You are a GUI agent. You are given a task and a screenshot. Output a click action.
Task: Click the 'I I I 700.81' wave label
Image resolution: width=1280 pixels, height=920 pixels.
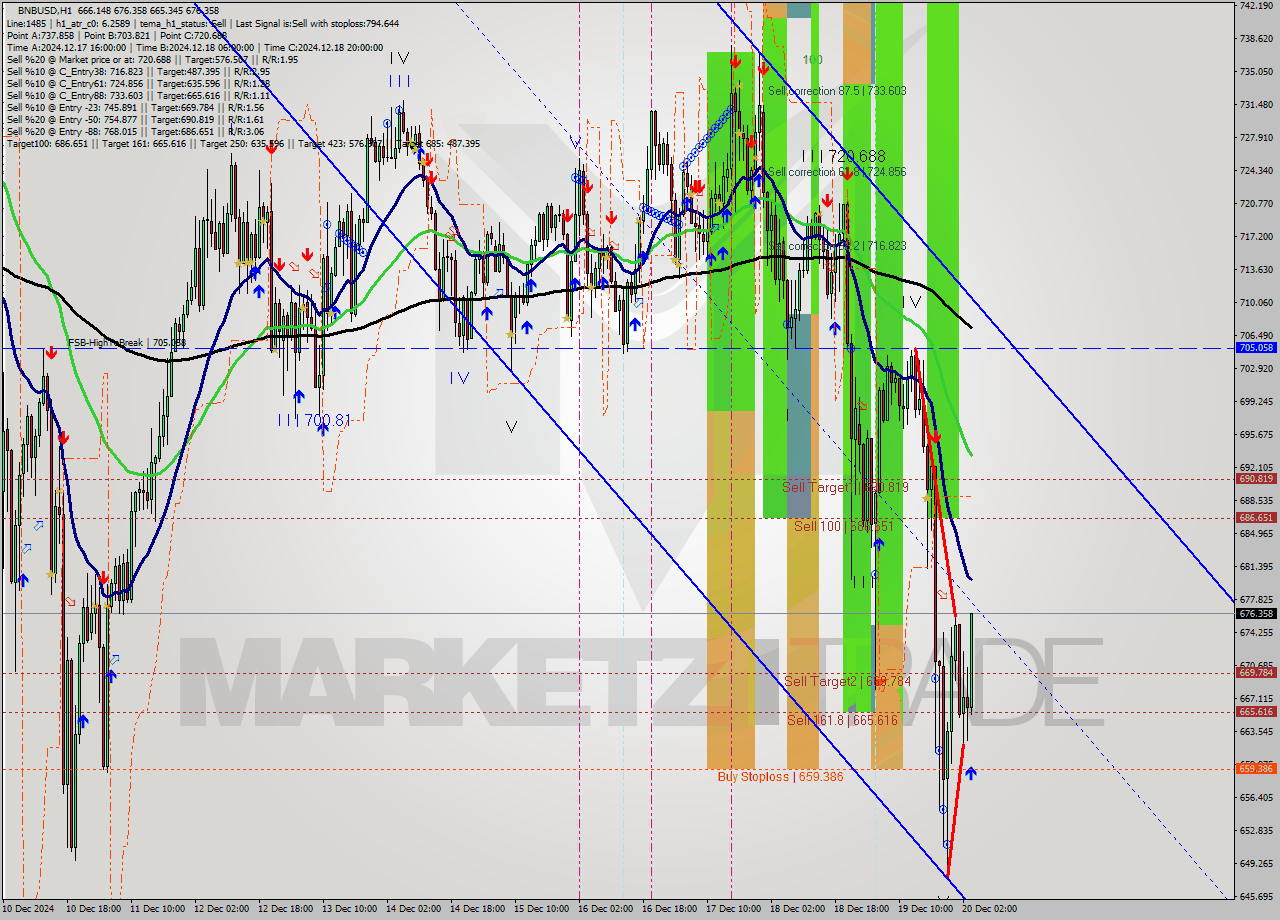[x=314, y=420]
